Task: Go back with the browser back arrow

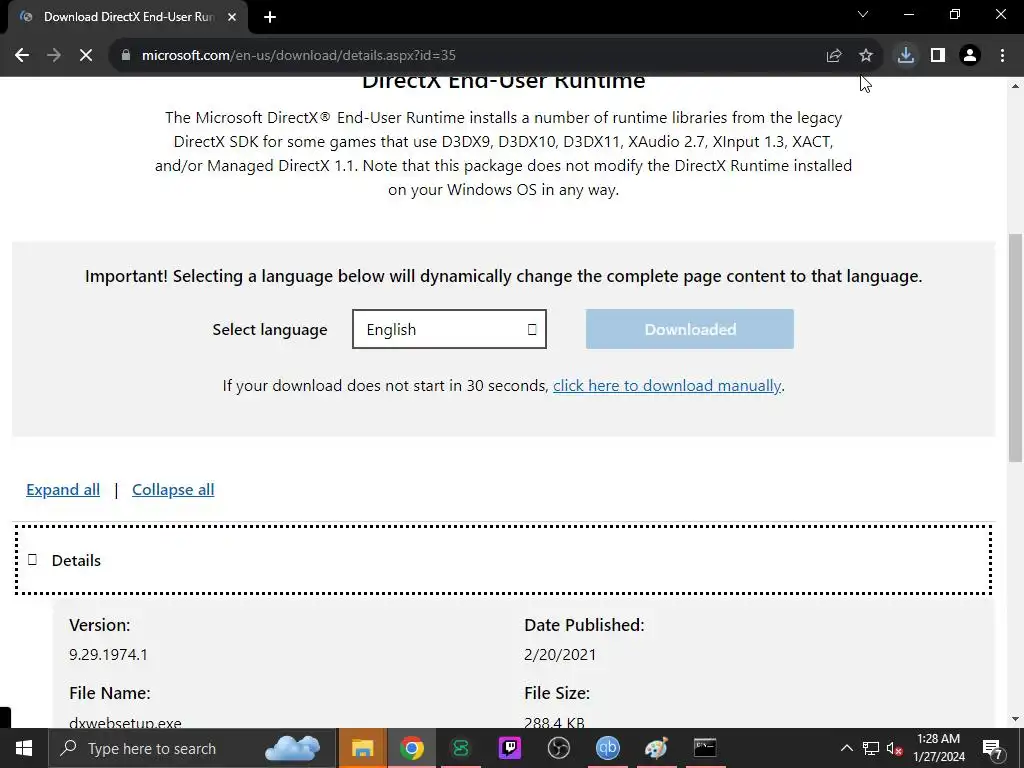Action: tap(22, 56)
